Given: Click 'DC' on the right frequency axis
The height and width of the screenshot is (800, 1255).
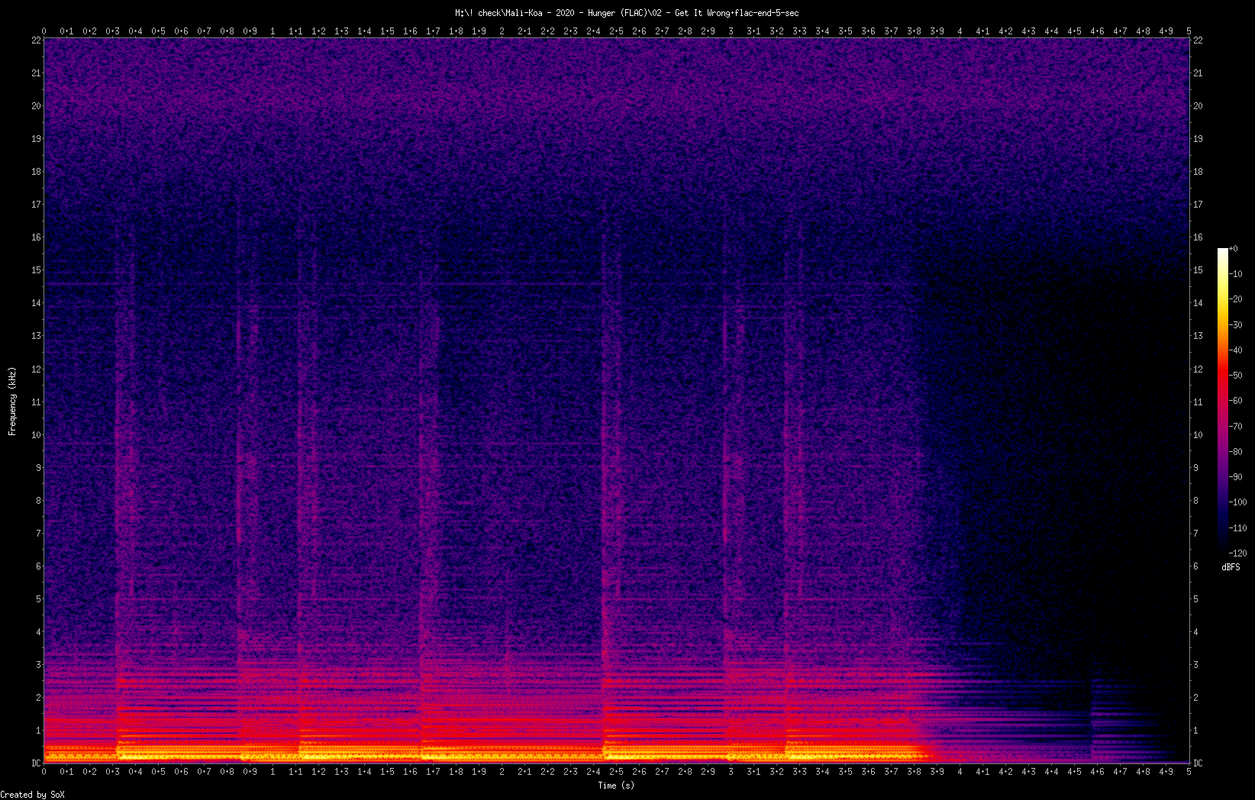Looking at the screenshot, I should 1198,764.
